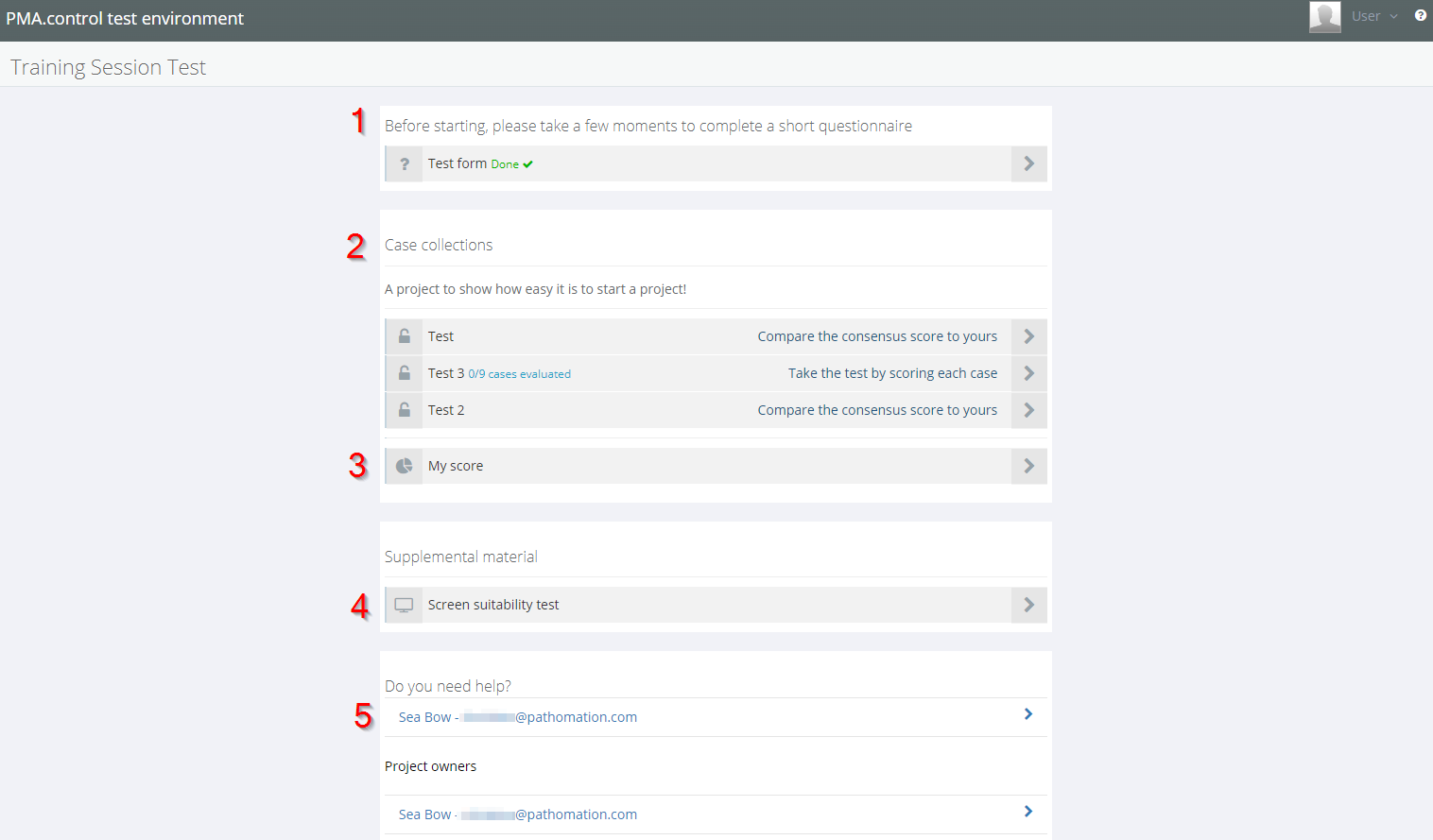Open the Test 2 collection arrow
Image resolution: width=1433 pixels, height=840 pixels.
pyautogui.click(x=1028, y=410)
